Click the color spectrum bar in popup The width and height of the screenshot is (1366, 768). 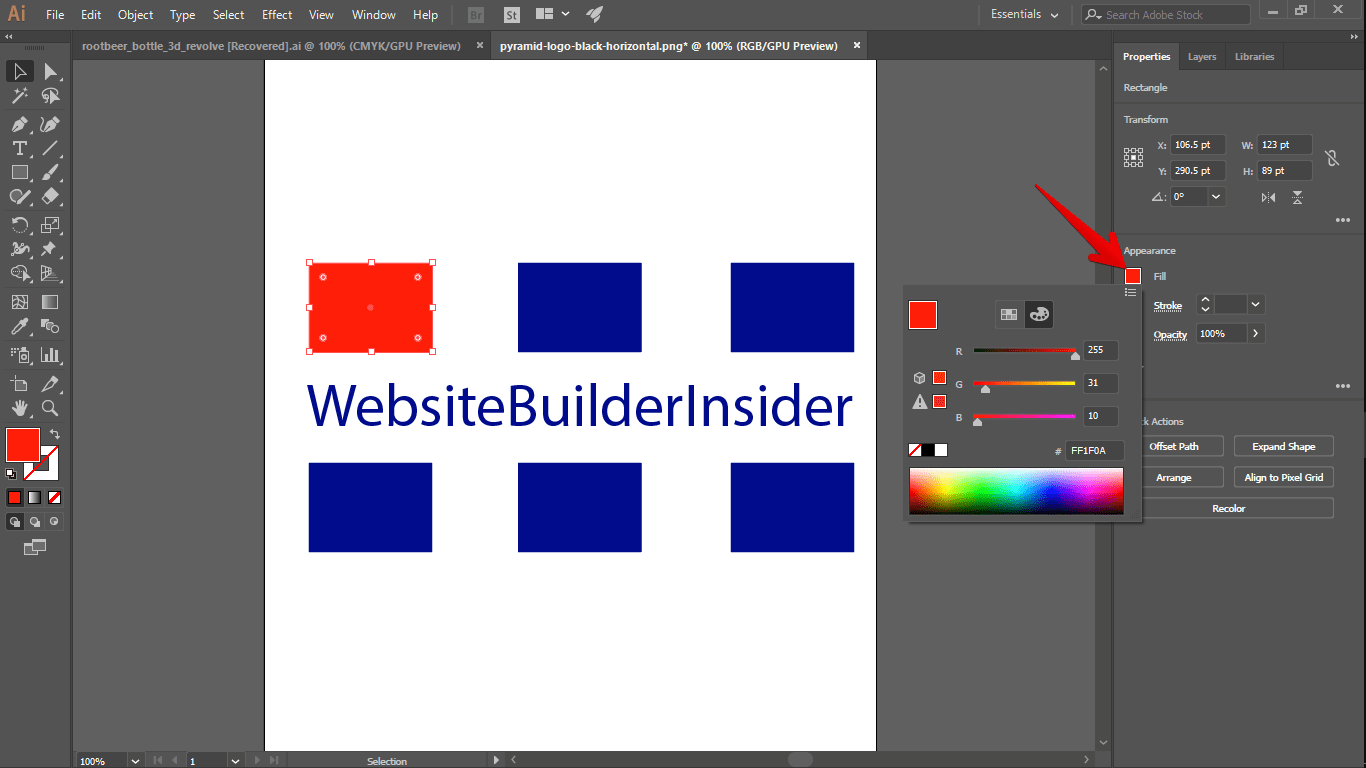coord(1016,491)
